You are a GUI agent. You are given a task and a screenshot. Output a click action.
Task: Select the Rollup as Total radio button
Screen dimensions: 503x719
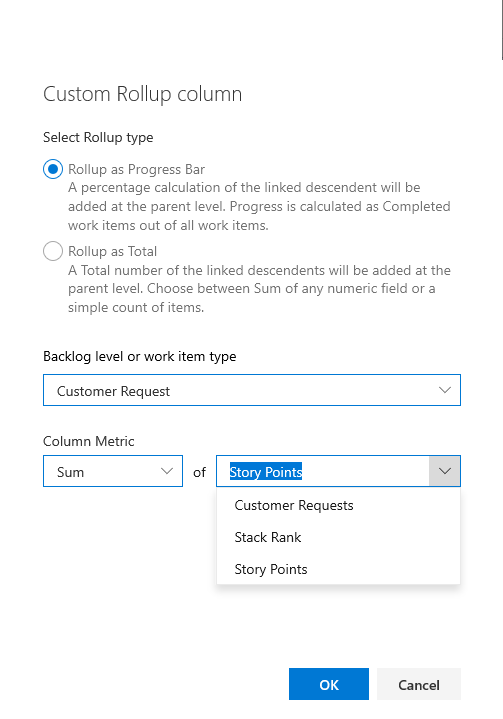53,251
